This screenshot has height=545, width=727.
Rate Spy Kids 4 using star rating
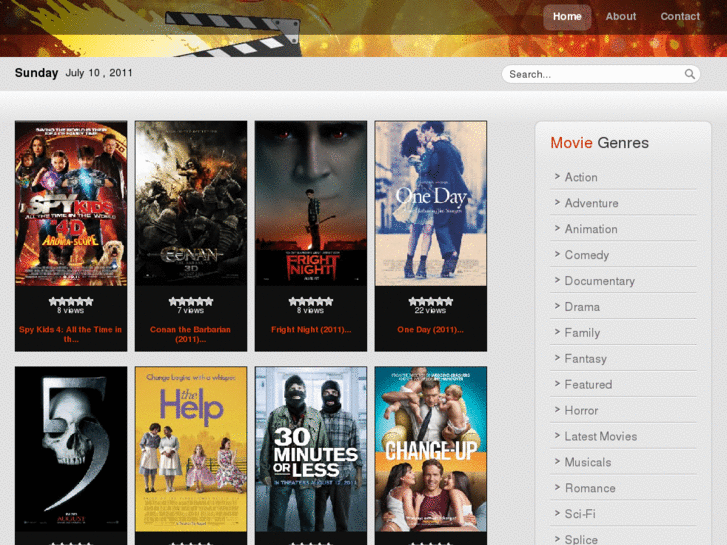71,301
